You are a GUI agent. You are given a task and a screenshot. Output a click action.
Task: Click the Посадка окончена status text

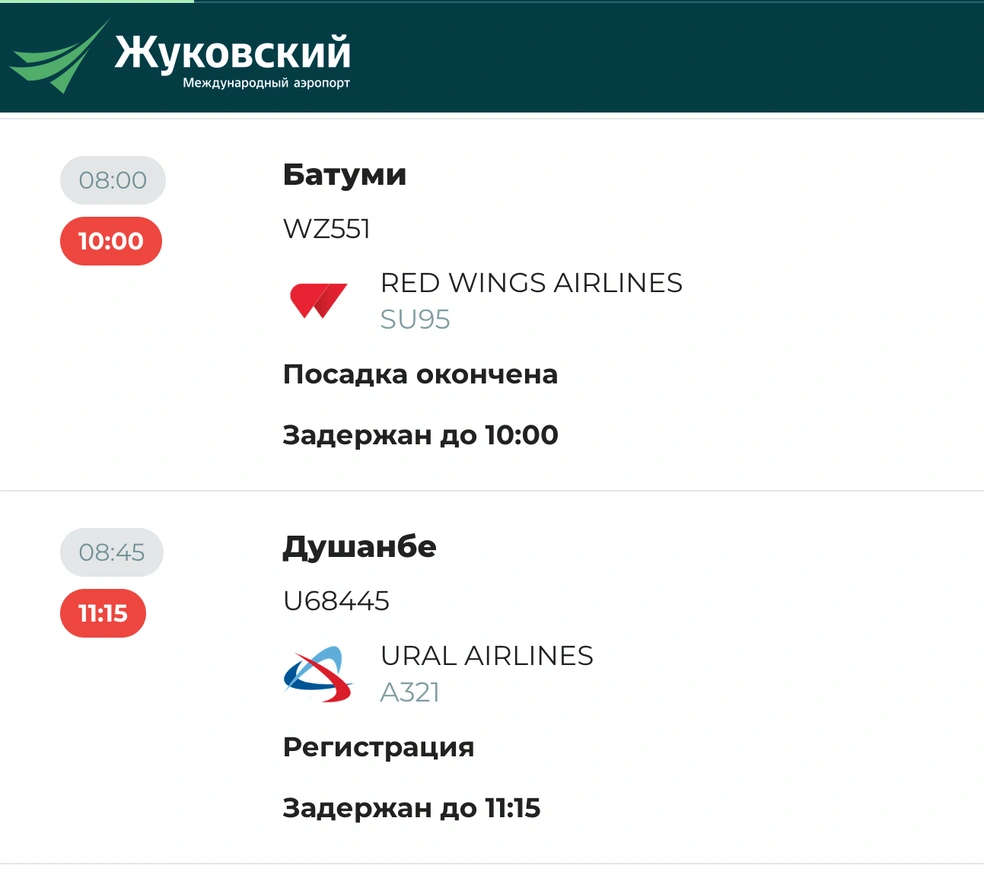coord(420,375)
